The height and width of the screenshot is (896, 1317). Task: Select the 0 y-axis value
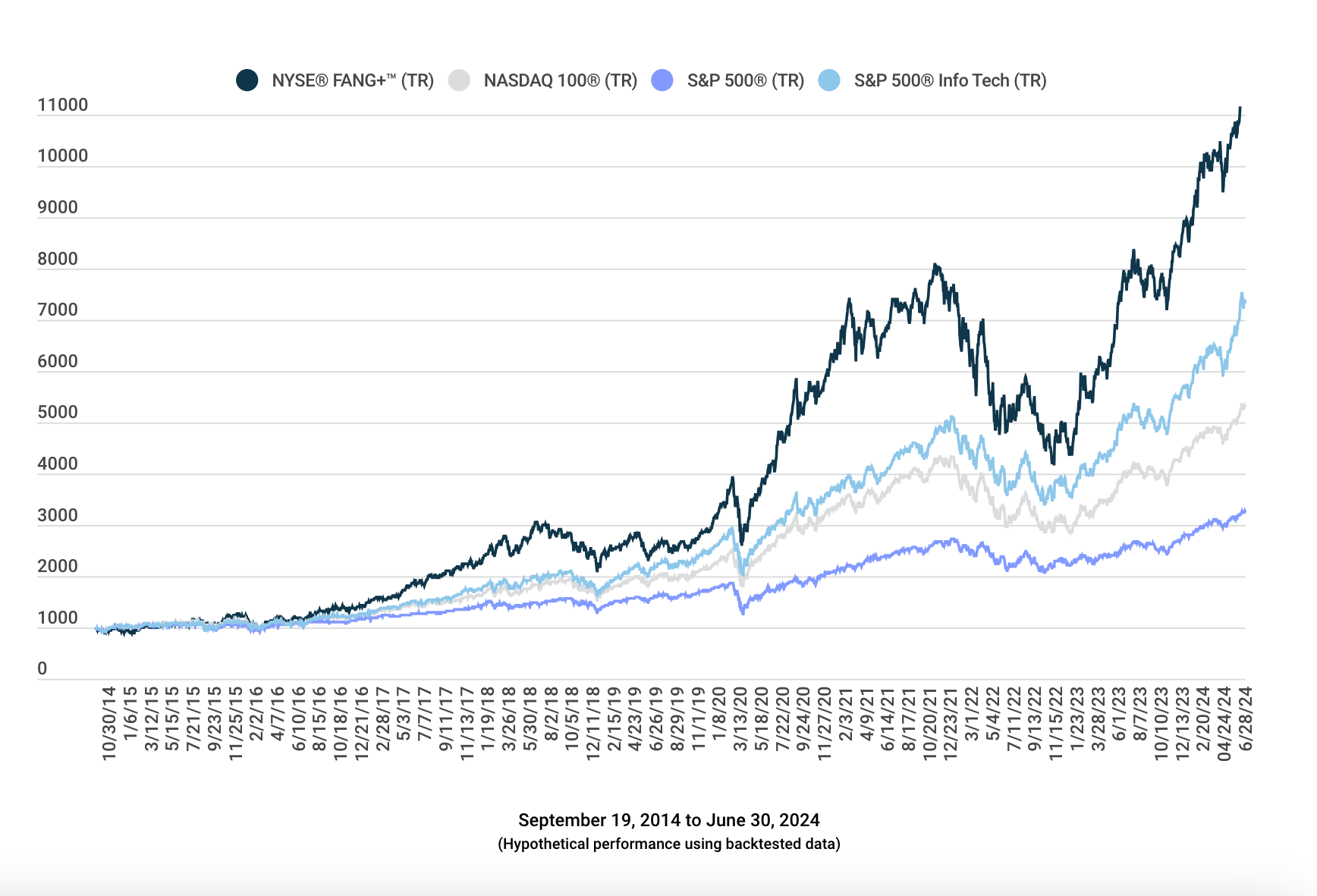pyautogui.click(x=42, y=668)
